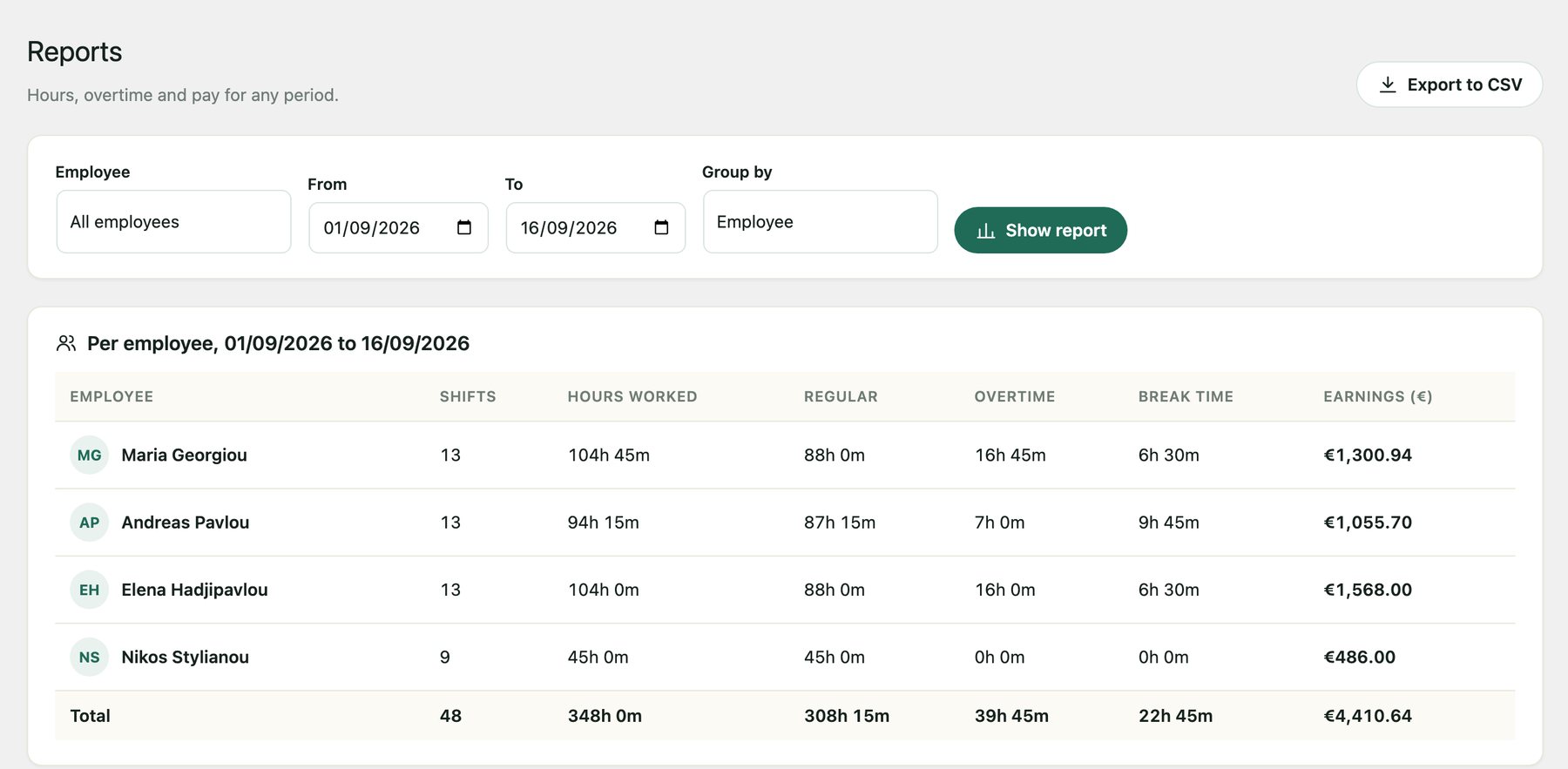Viewport: 1568px width, 769px height.
Task: Click the total hours worked 348h 0m
Action: [x=605, y=716]
